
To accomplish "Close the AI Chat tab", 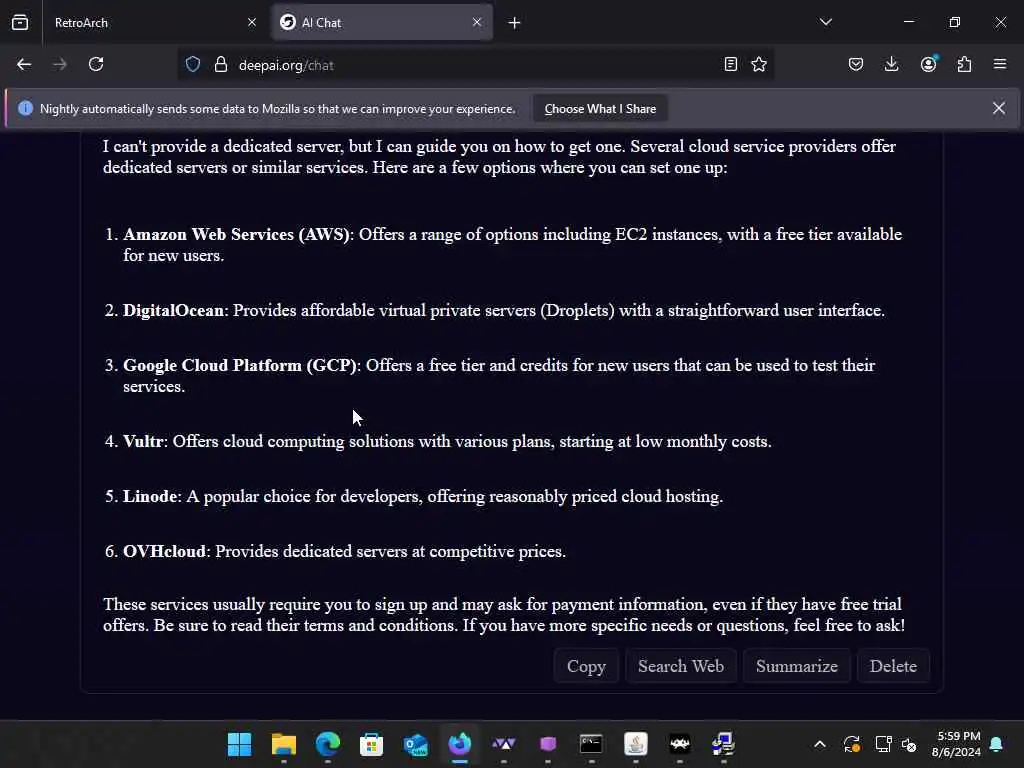I will pyautogui.click(x=477, y=22).
